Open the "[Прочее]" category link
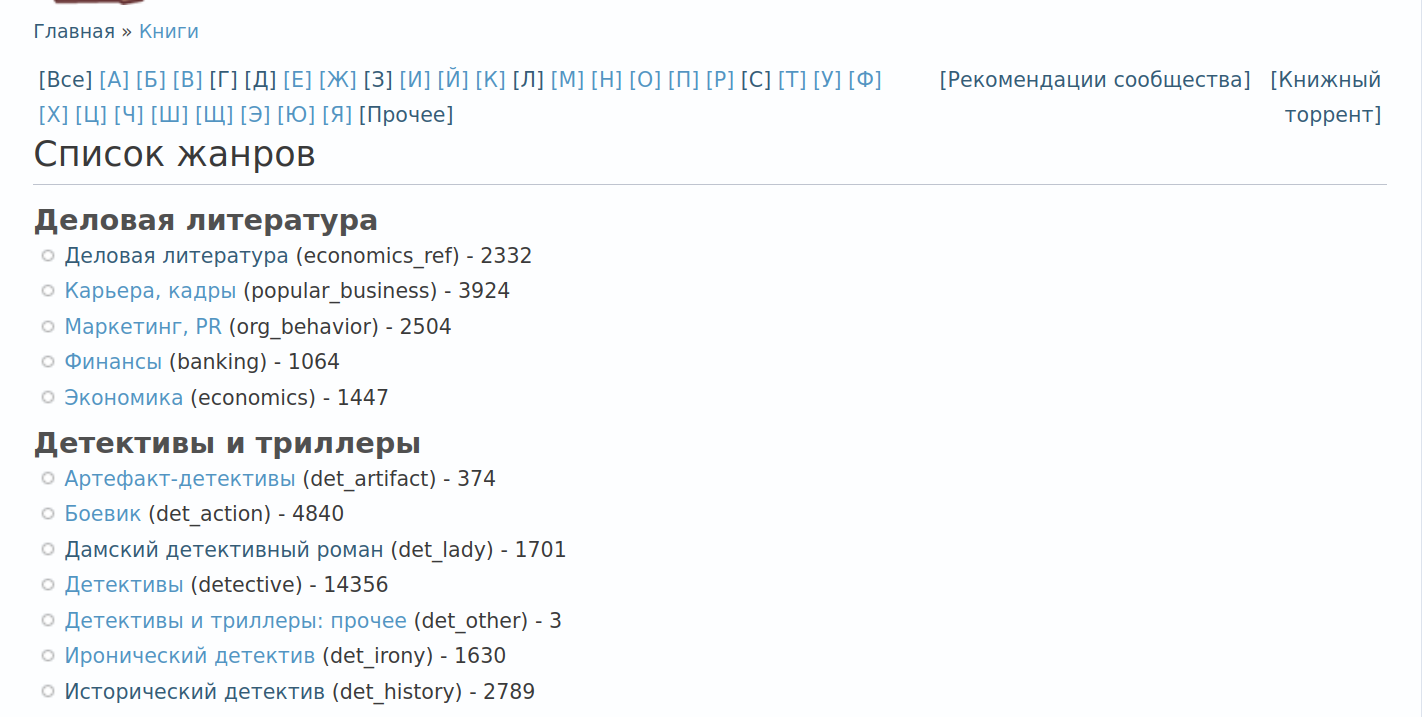This screenshot has width=1422, height=717. point(405,114)
